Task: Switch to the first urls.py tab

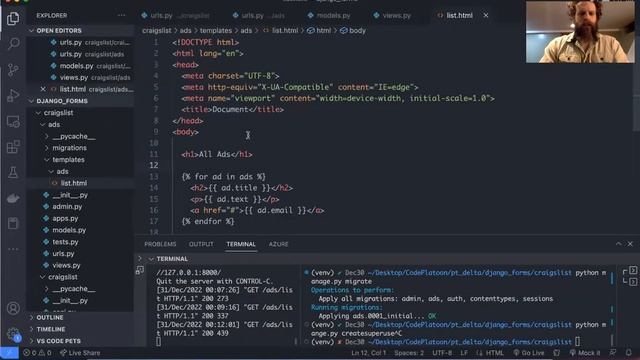Action: (176, 16)
